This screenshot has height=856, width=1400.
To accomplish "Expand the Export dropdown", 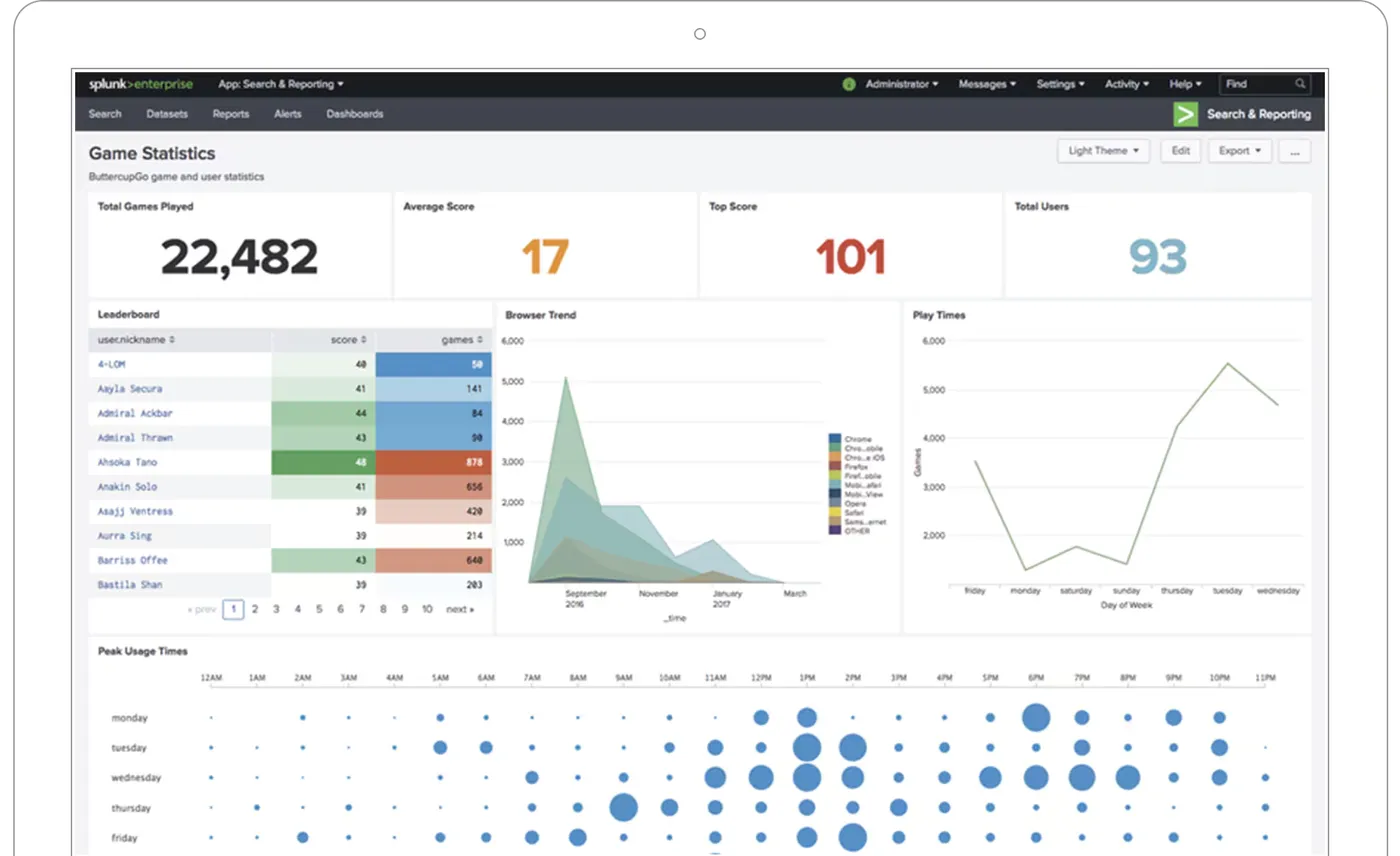I will pos(1239,150).
